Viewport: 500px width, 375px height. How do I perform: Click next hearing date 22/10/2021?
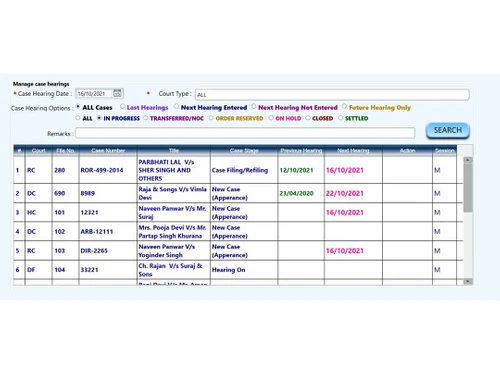point(345,193)
